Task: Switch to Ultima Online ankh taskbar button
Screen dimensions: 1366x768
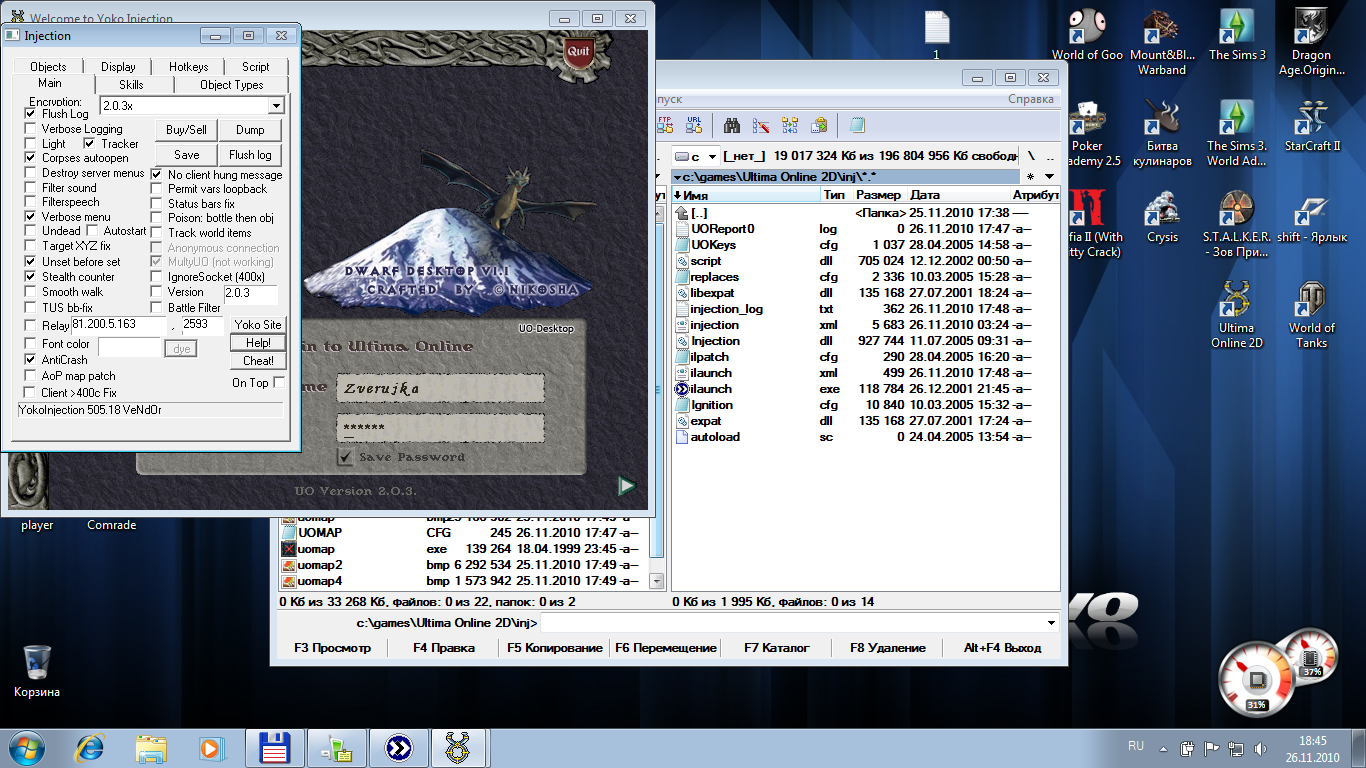Action: (x=460, y=747)
